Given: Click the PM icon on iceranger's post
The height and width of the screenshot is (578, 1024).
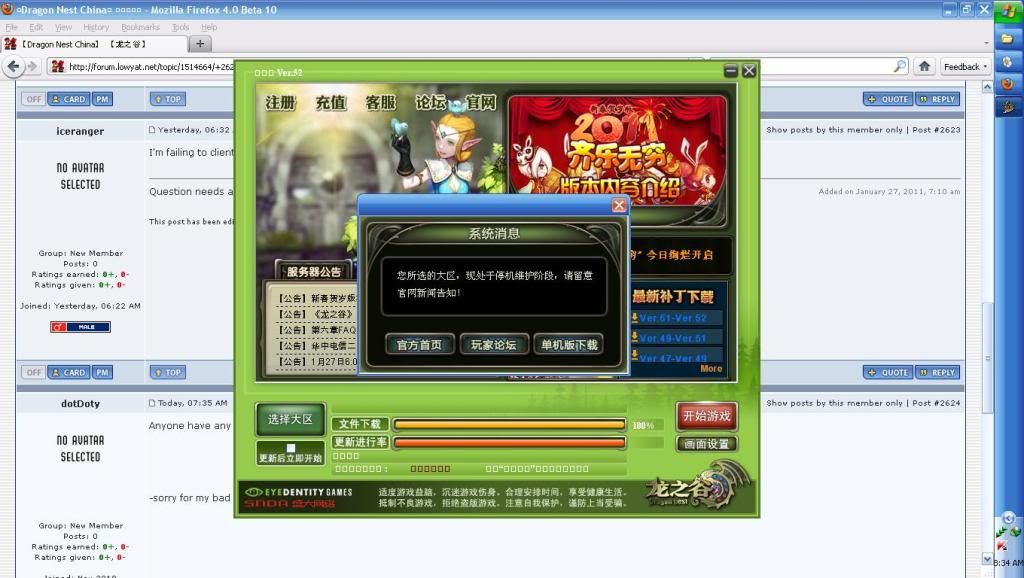Looking at the screenshot, I should (104, 98).
